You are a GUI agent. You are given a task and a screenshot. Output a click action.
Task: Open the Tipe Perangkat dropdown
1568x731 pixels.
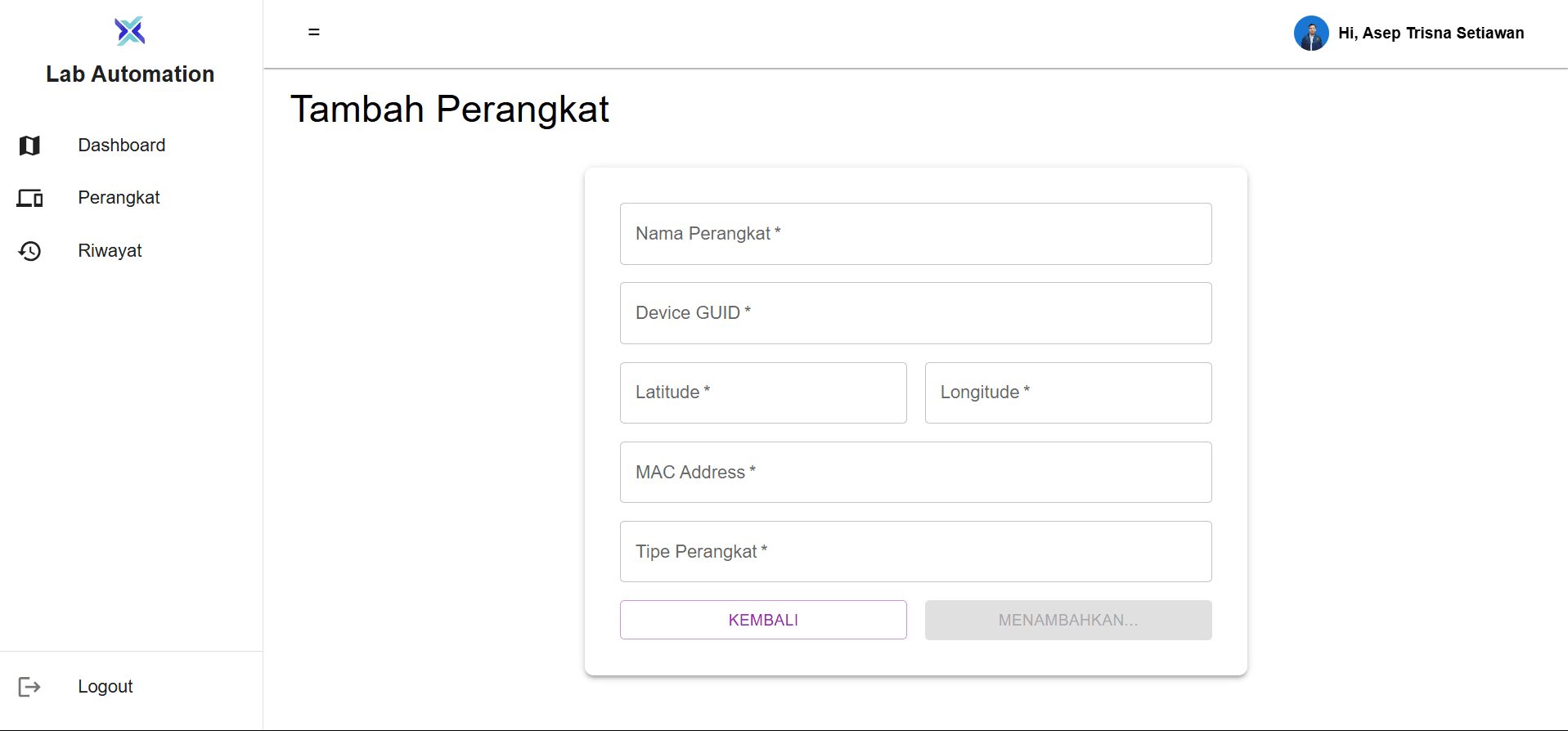click(x=915, y=552)
